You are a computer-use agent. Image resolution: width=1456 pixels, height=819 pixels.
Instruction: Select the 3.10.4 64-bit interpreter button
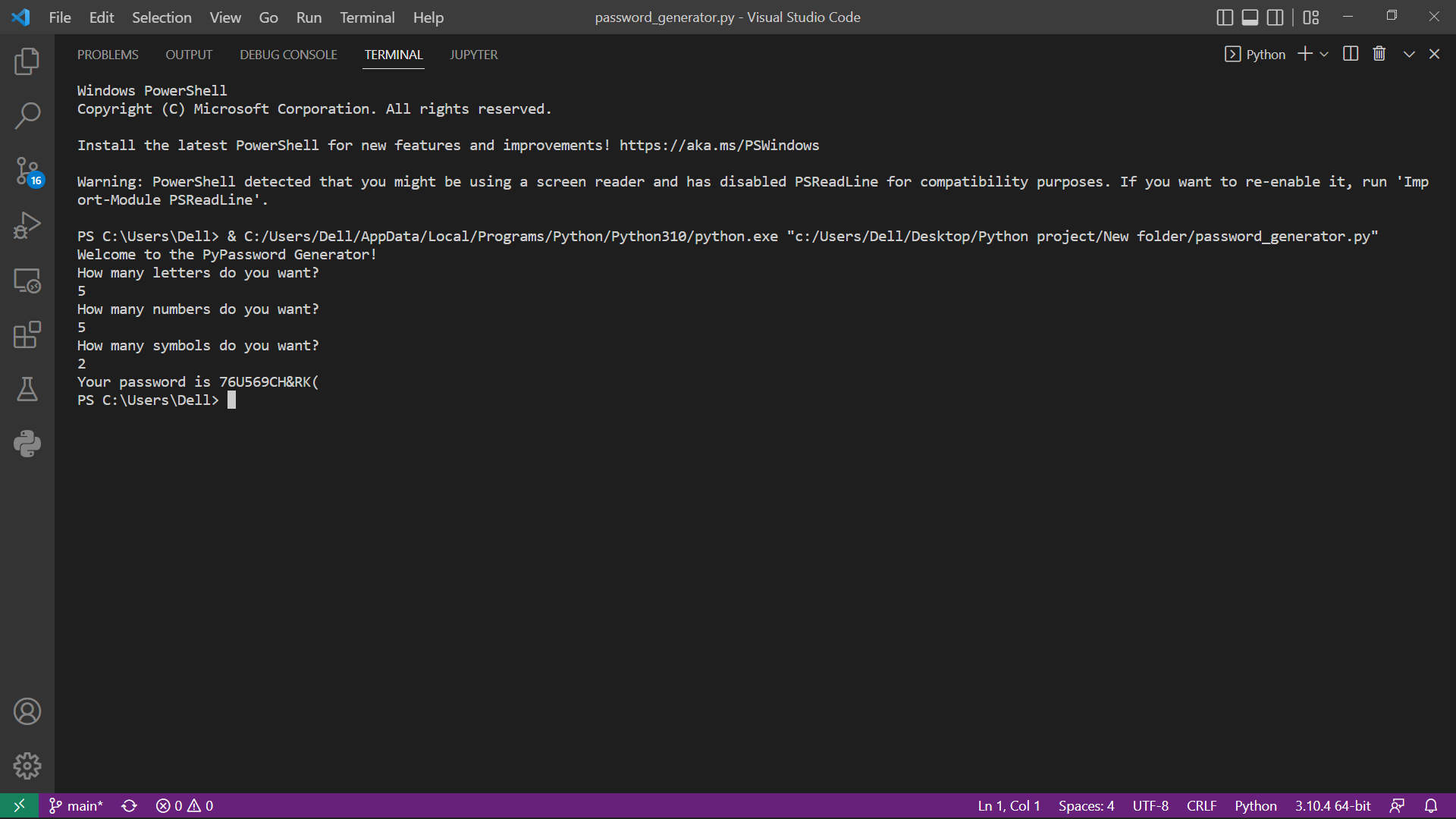coord(1332,805)
